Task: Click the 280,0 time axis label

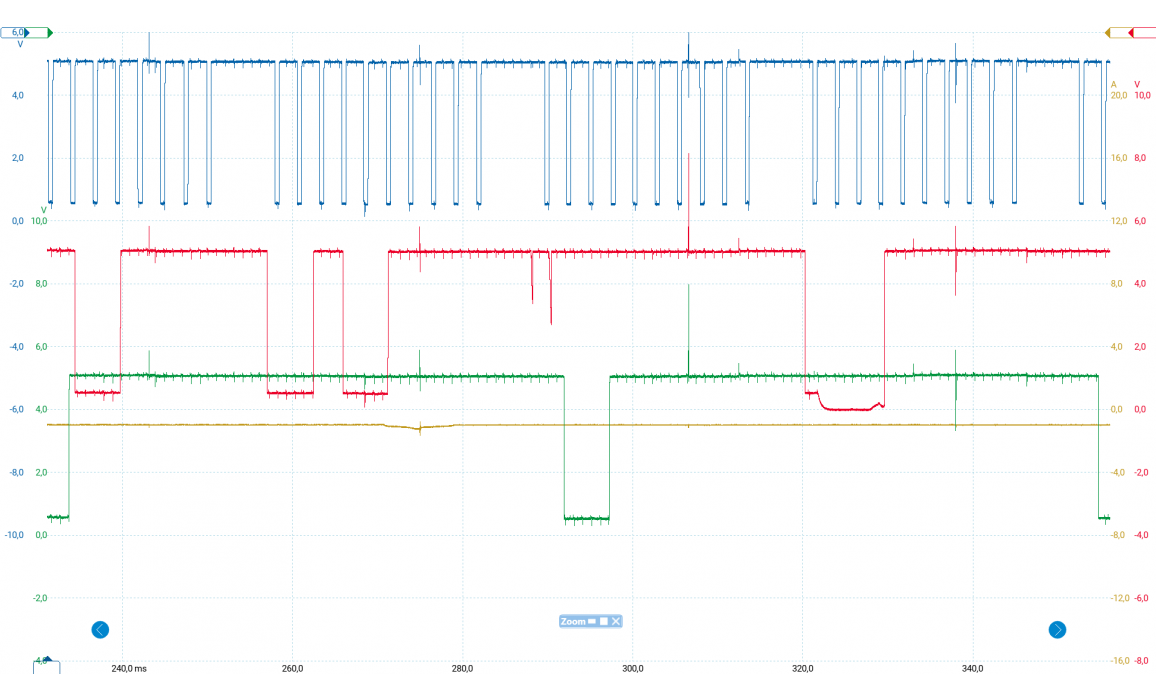Action: point(463,669)
